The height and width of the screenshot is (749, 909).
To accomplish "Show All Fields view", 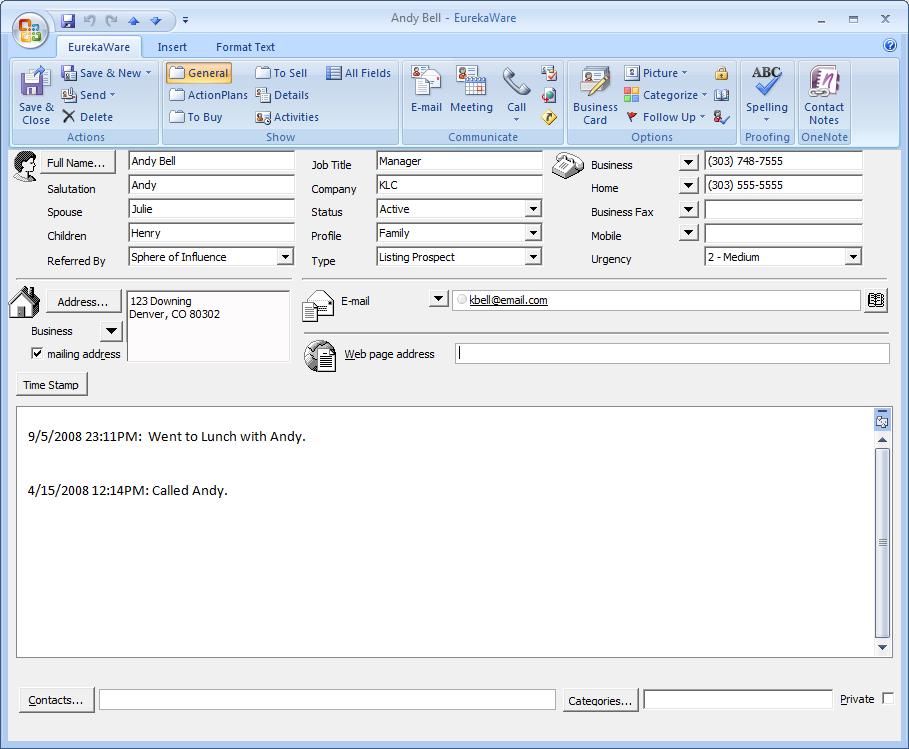I will (x=358, y=73).
